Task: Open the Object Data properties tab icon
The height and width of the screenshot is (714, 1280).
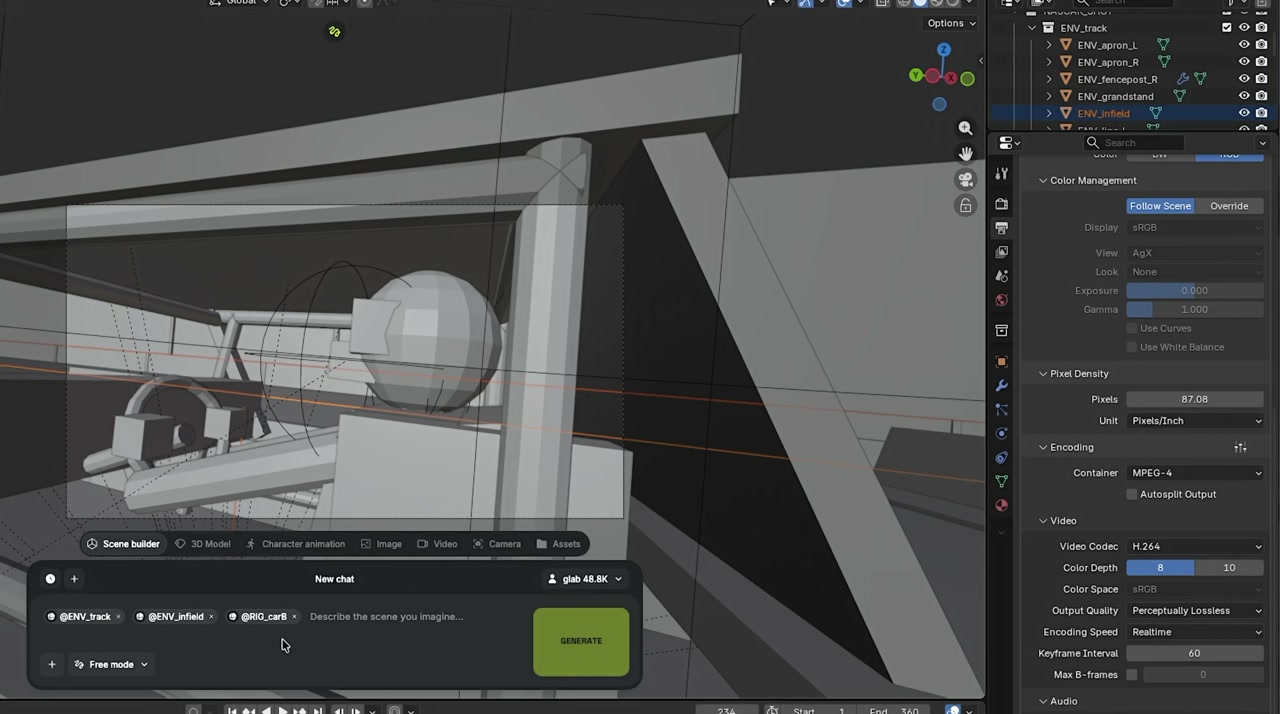Action: 1001,481
